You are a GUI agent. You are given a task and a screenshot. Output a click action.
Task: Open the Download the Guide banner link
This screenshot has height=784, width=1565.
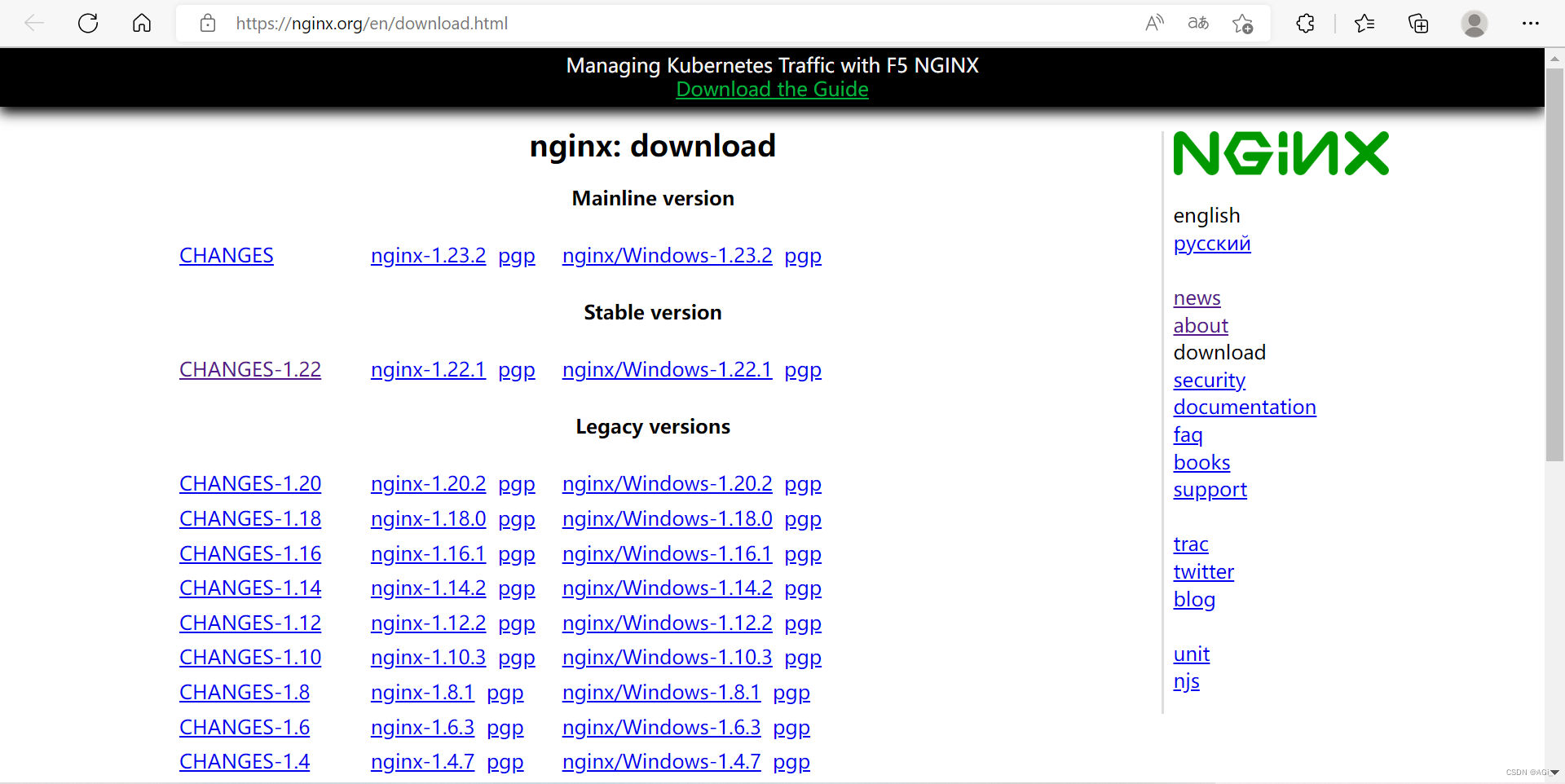click(771, 90)
